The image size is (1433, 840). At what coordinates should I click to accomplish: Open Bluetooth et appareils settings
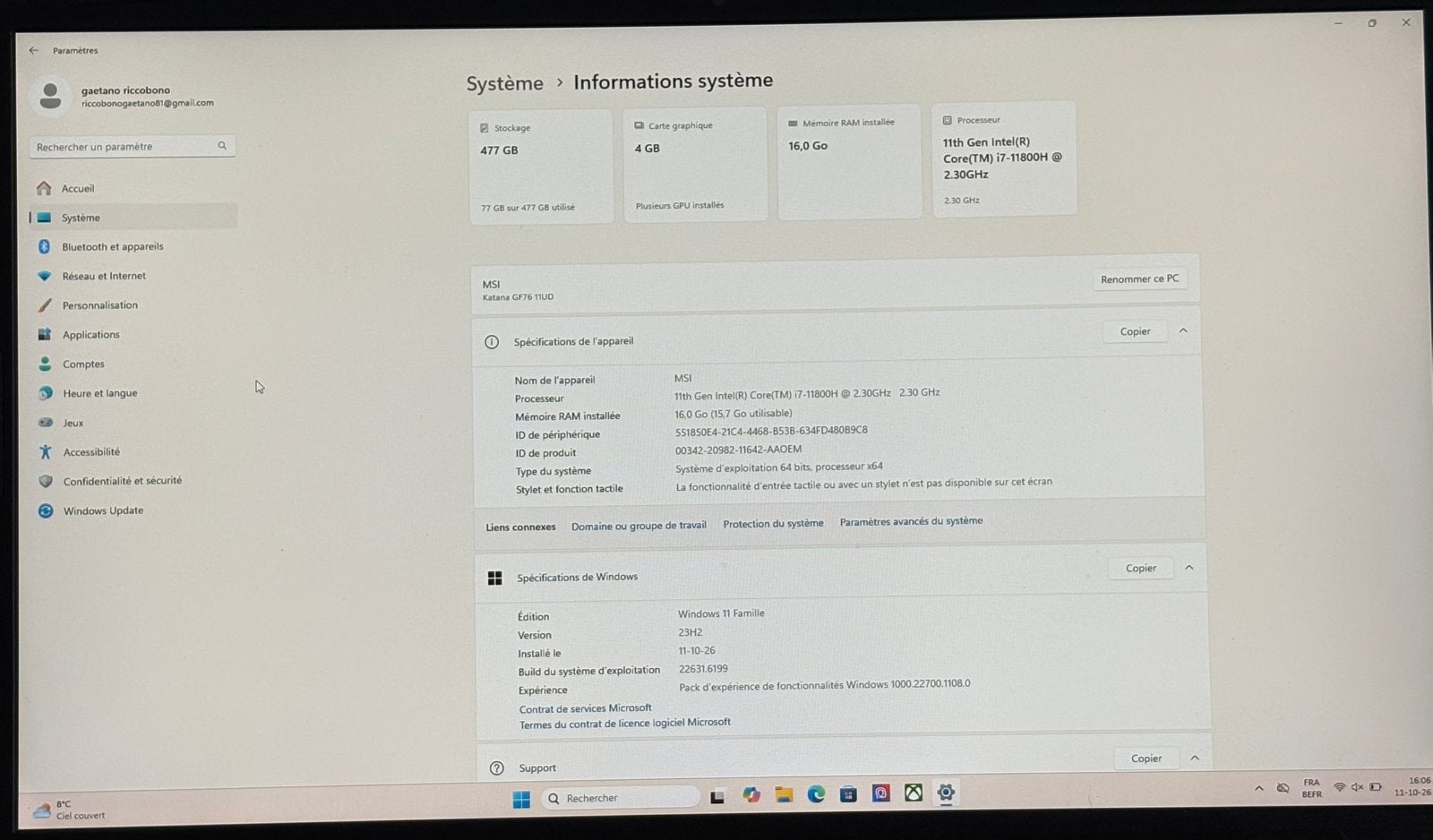pyautogui.click(x=133, y=246)
